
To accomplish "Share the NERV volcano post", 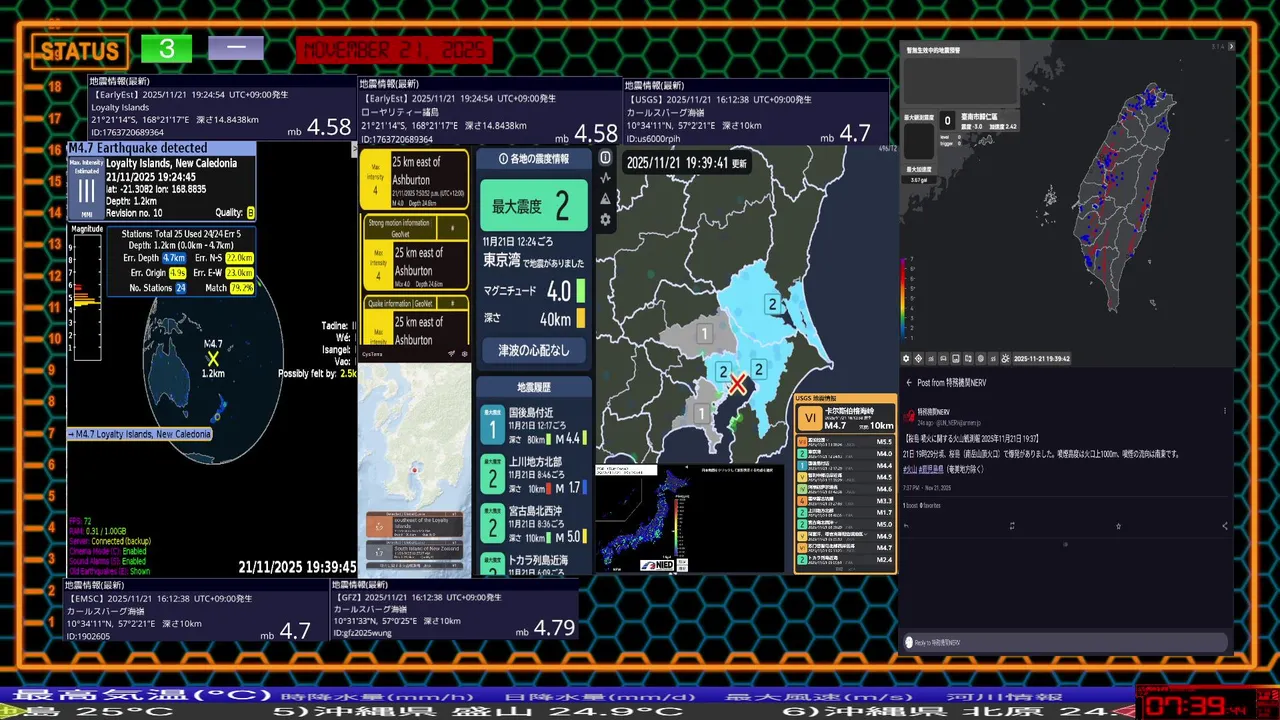I will (1224, 526).
